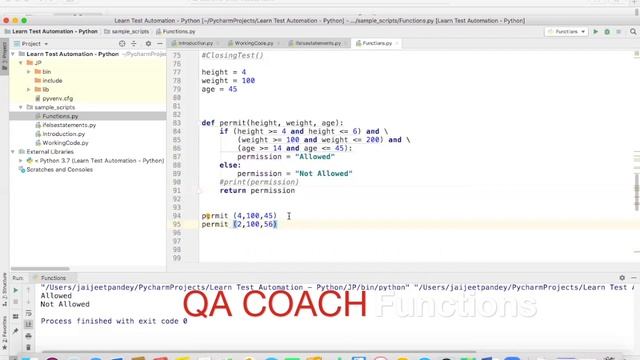The image size is (640, 360).
Task: Click the 'permit (2,100,56)' call line
Action: 239,224
